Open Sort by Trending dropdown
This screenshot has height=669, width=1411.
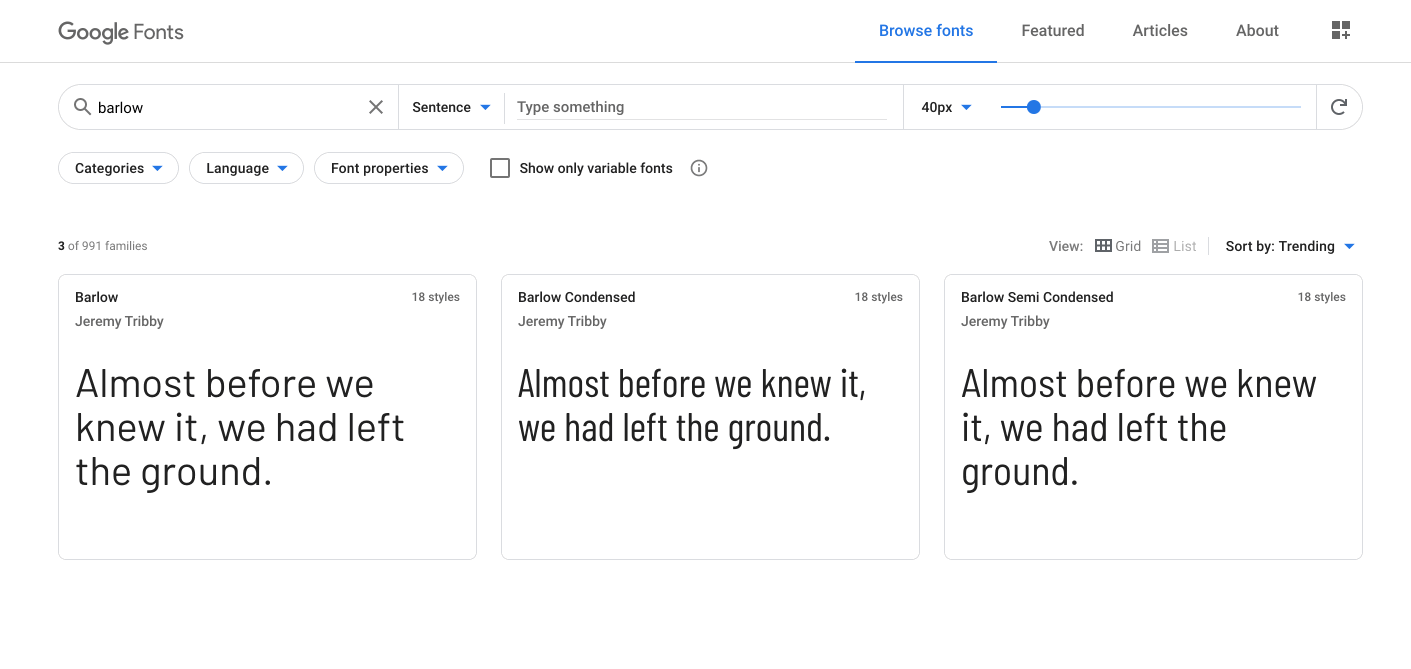pyautogui.click(x=1290, y=246)
